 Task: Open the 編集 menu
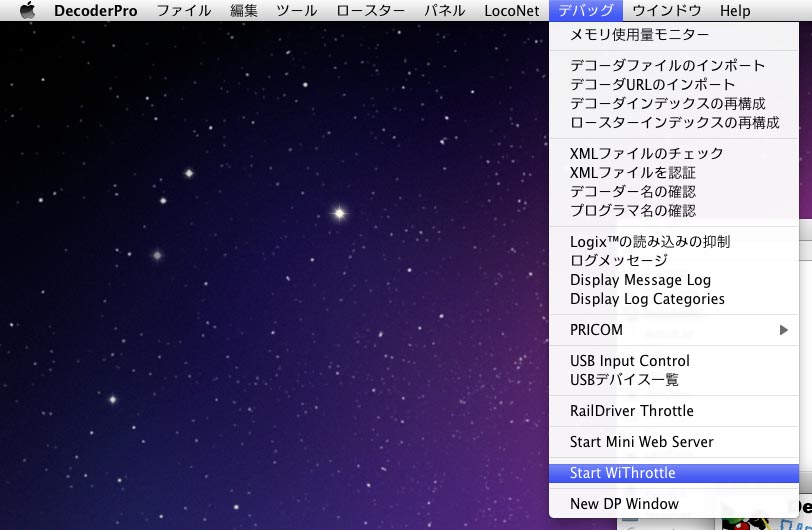pyautogui.click(x=243, y=10)
